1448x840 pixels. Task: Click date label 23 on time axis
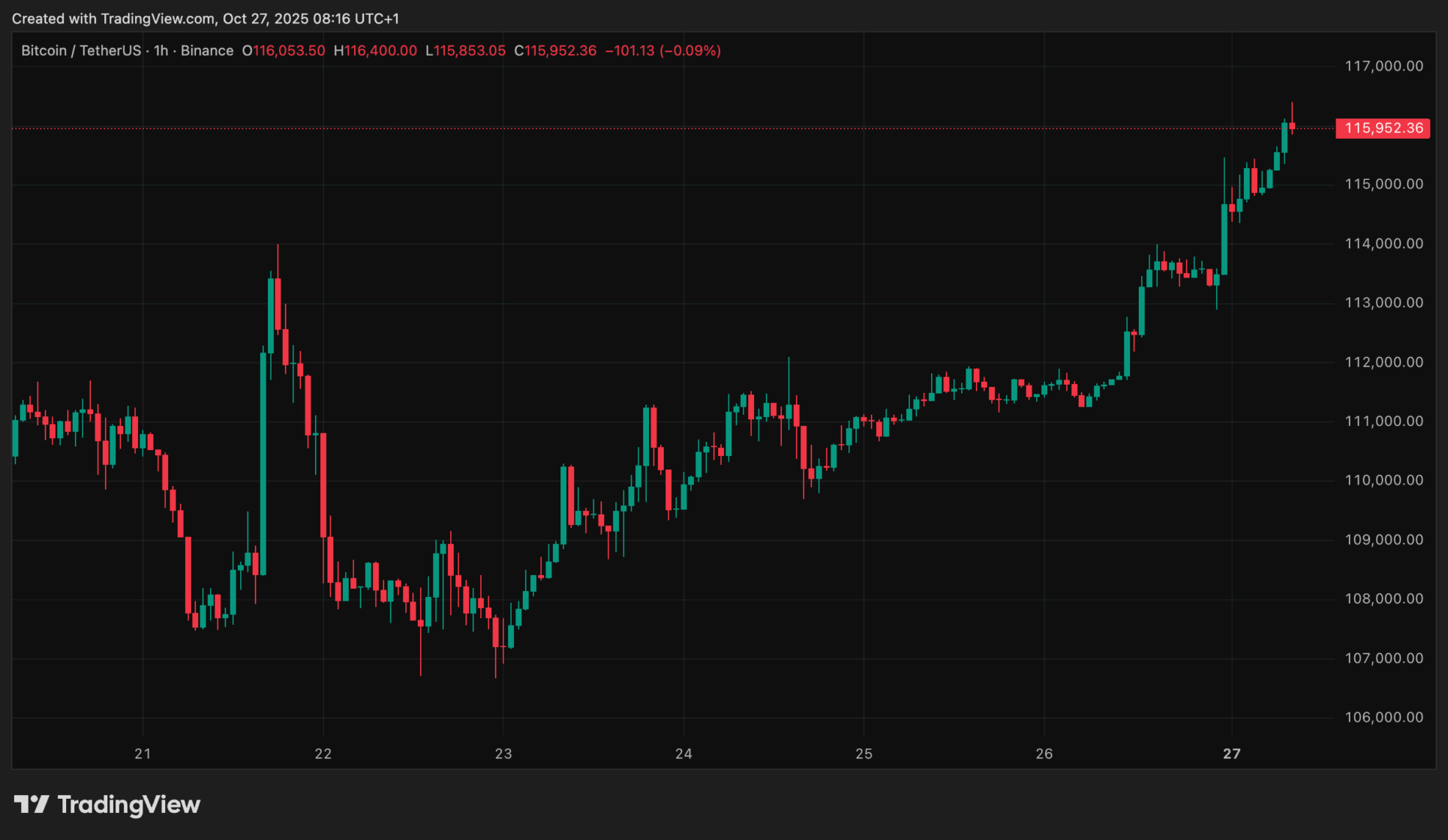coord(503,754)
